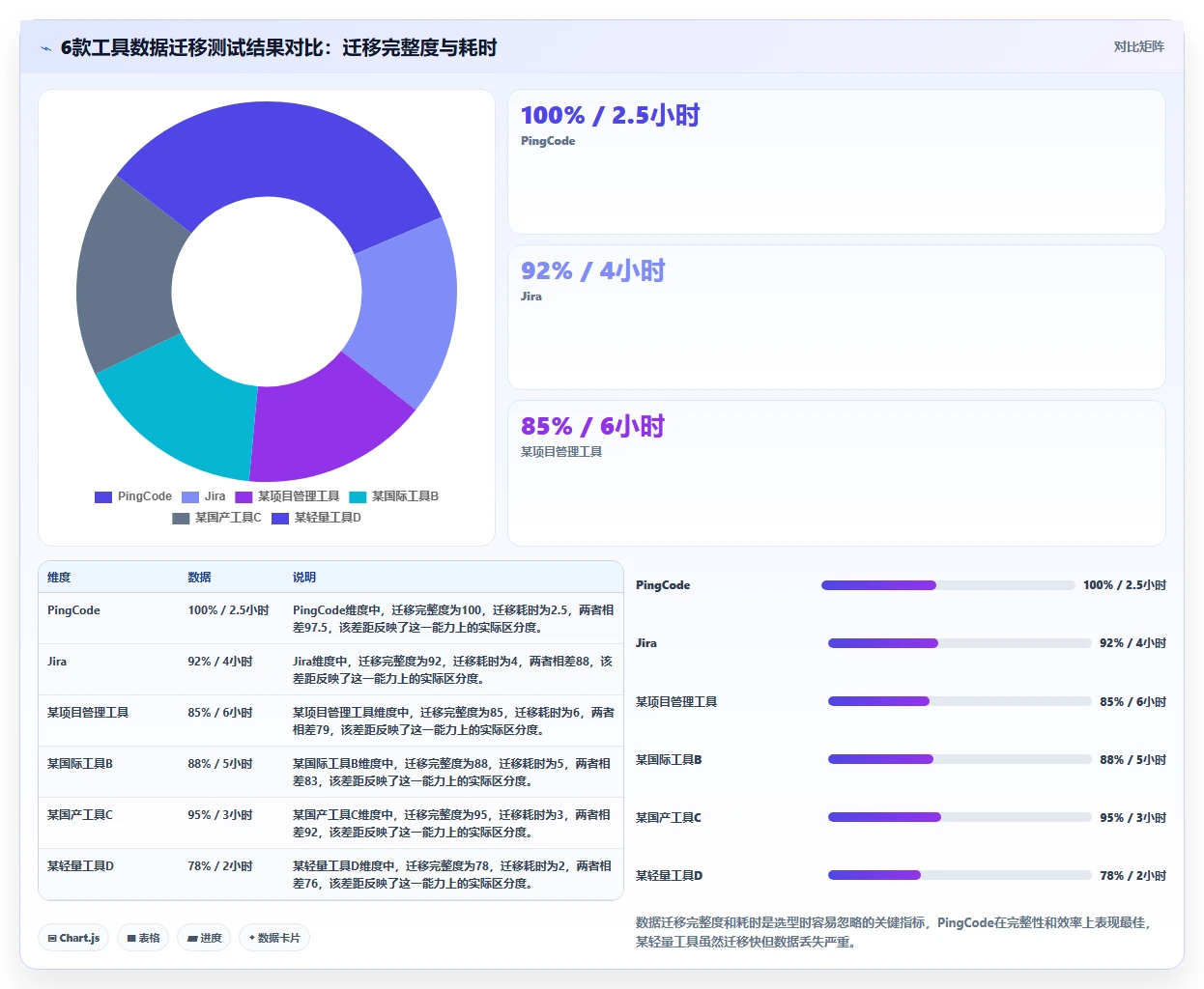Click the 某国际工具B progress bar
The image size is (1204, 989).
click(x=960, y=759)
